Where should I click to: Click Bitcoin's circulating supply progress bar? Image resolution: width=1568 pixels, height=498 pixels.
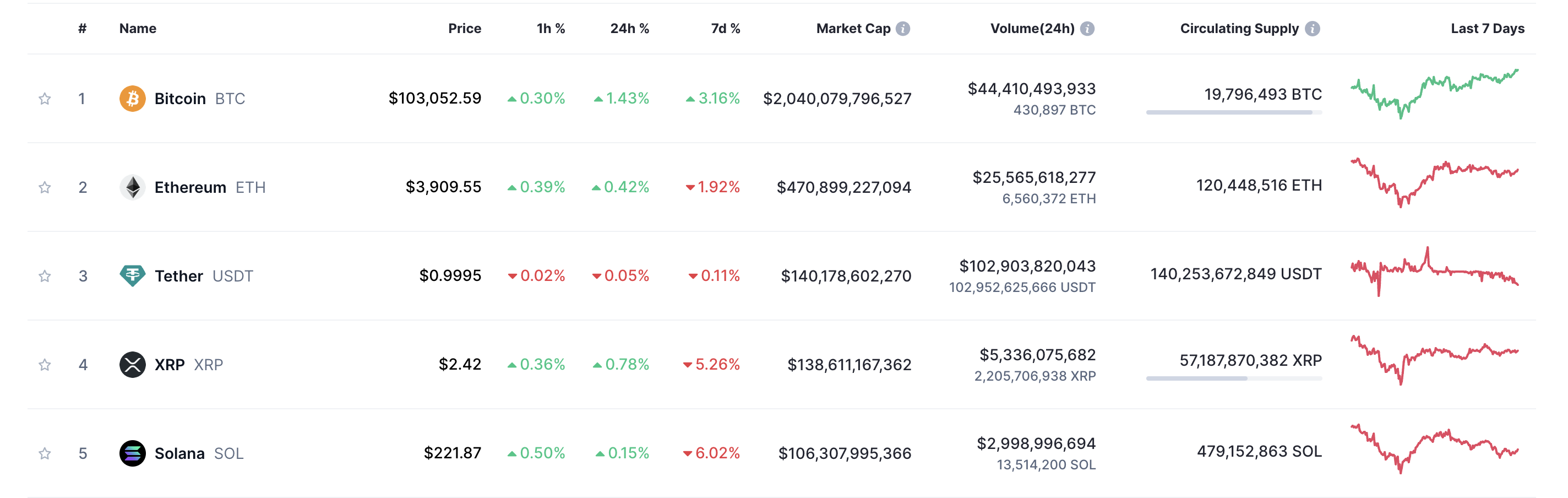pyautogui.click(x=1233, y=112)
